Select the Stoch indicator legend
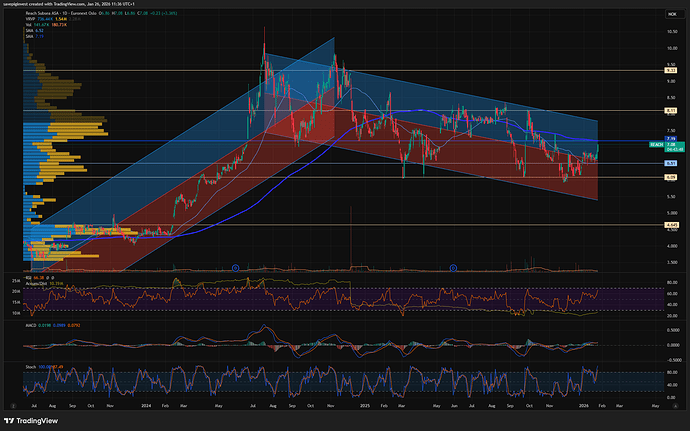This screenshot has height=431, width=690. 13,368
